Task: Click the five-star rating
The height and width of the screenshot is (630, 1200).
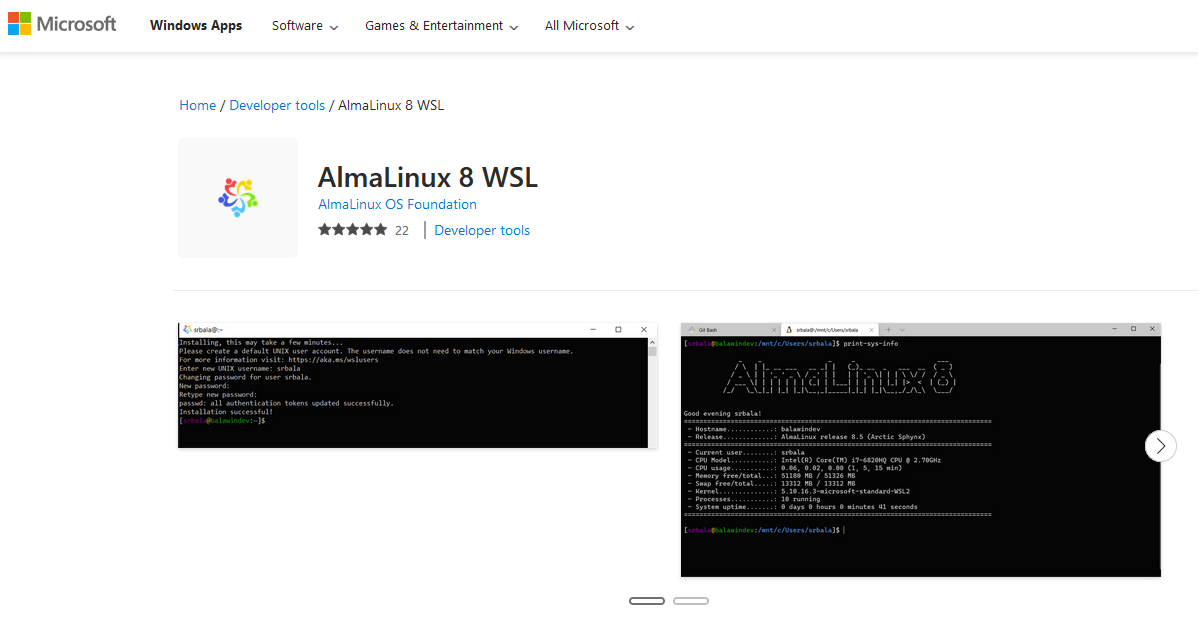Action: 353,230
